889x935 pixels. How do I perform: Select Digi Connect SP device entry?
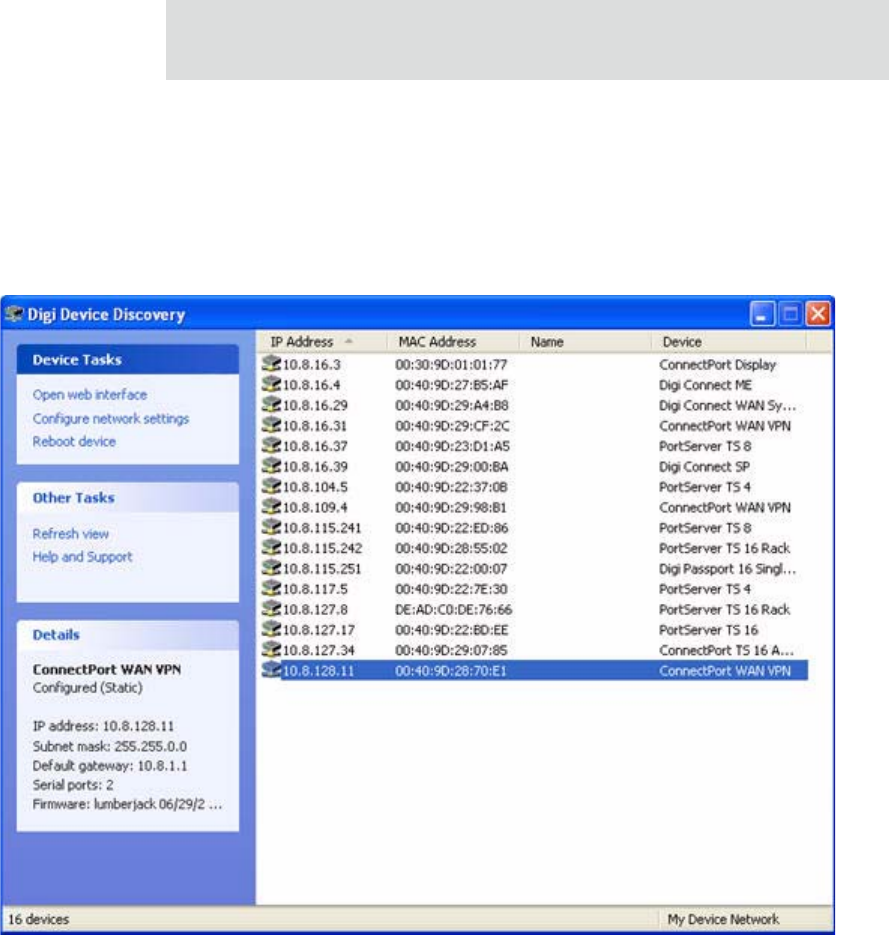pyautogui.click(x=705, y=467)
